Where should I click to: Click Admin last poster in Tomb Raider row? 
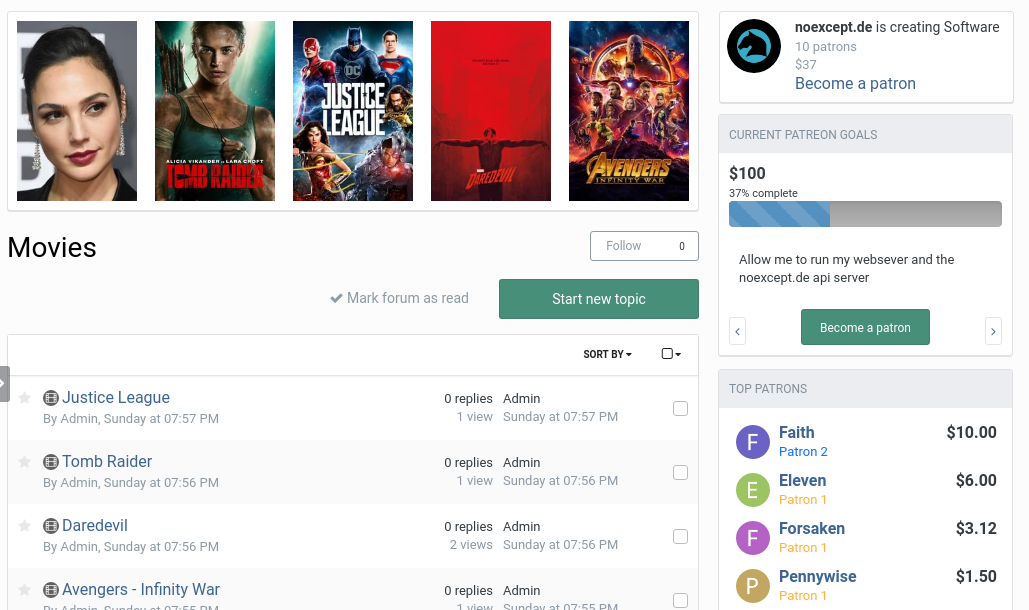tap(521, 462)
